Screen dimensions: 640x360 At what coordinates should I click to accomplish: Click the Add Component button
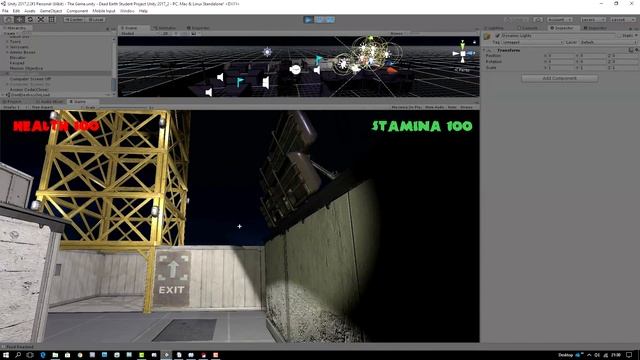[x=560, y=78]
